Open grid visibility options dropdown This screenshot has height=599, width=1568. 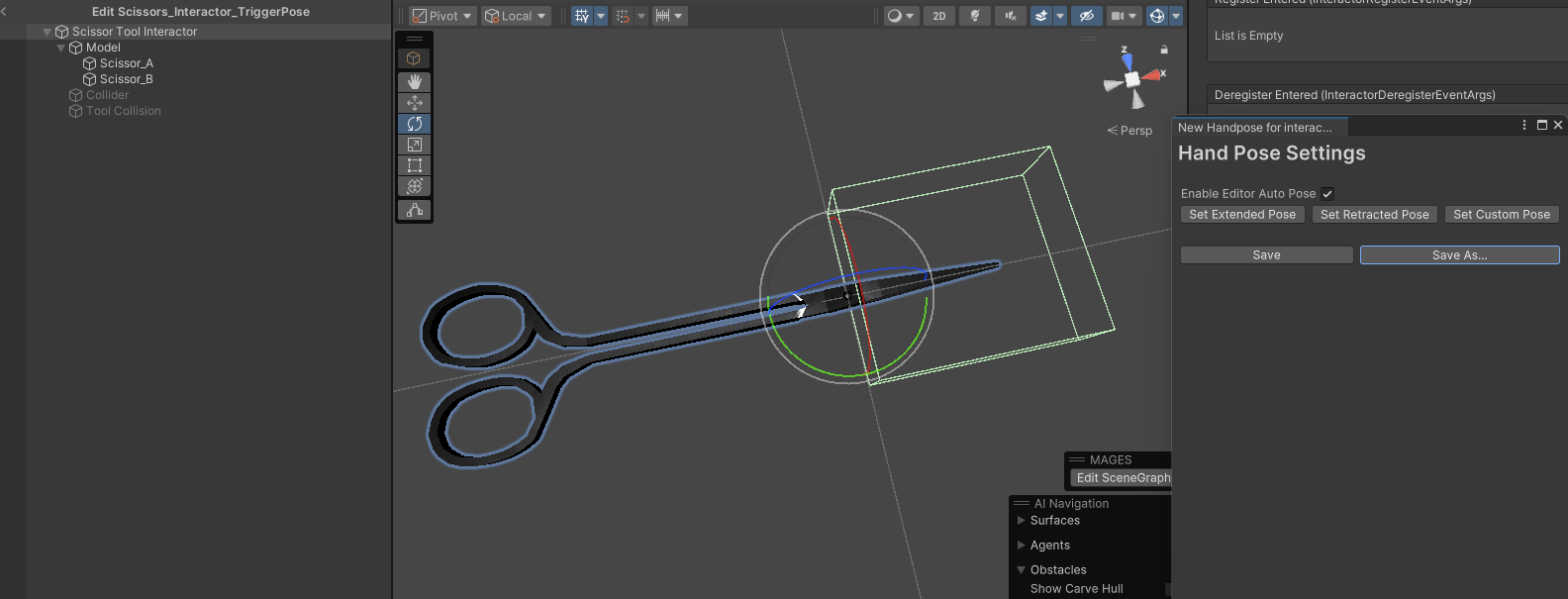point(600,16)
